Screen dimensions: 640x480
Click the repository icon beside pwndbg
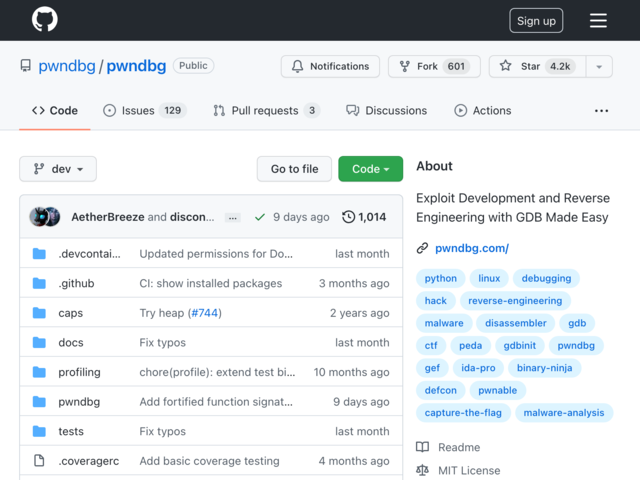pyautogui.click(x=26, y=66)
